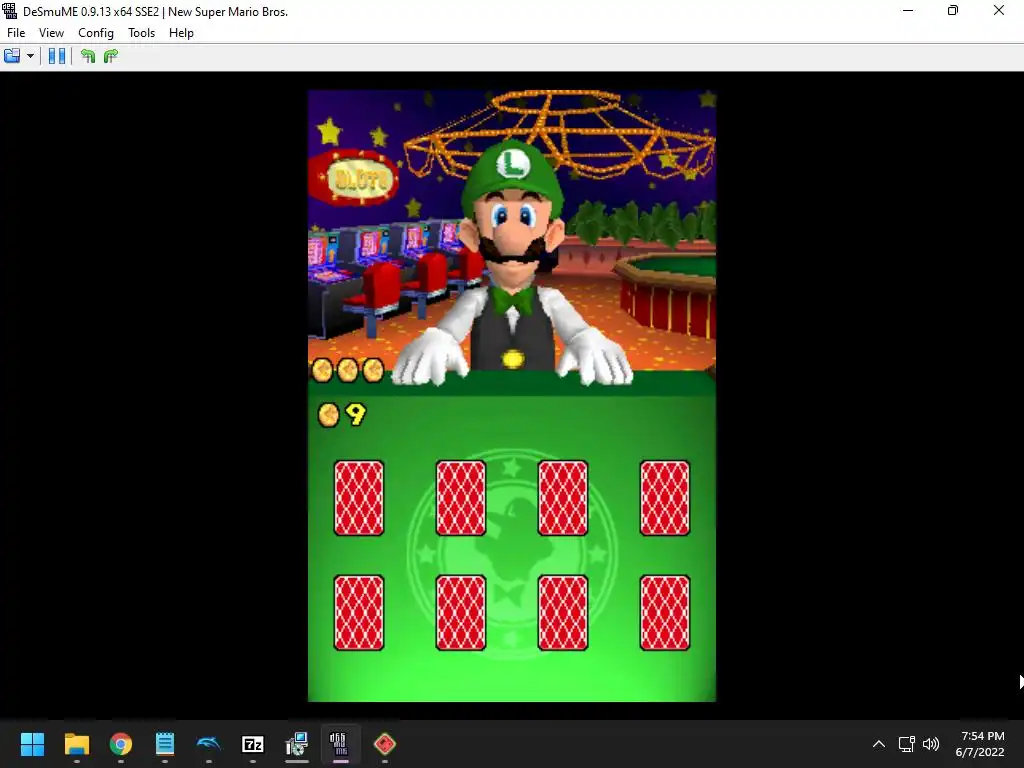Open network settings from the tray
Image resolution: width=1024 pixels, height=768 pixels.
(906, 744)
